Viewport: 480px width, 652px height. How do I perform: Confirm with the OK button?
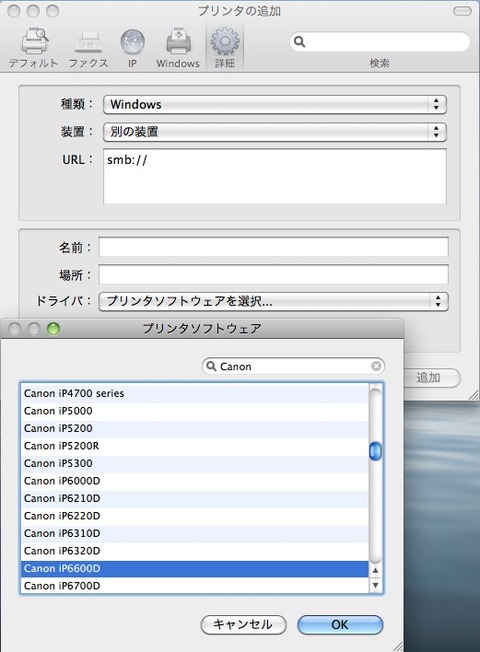click(340, 625)
